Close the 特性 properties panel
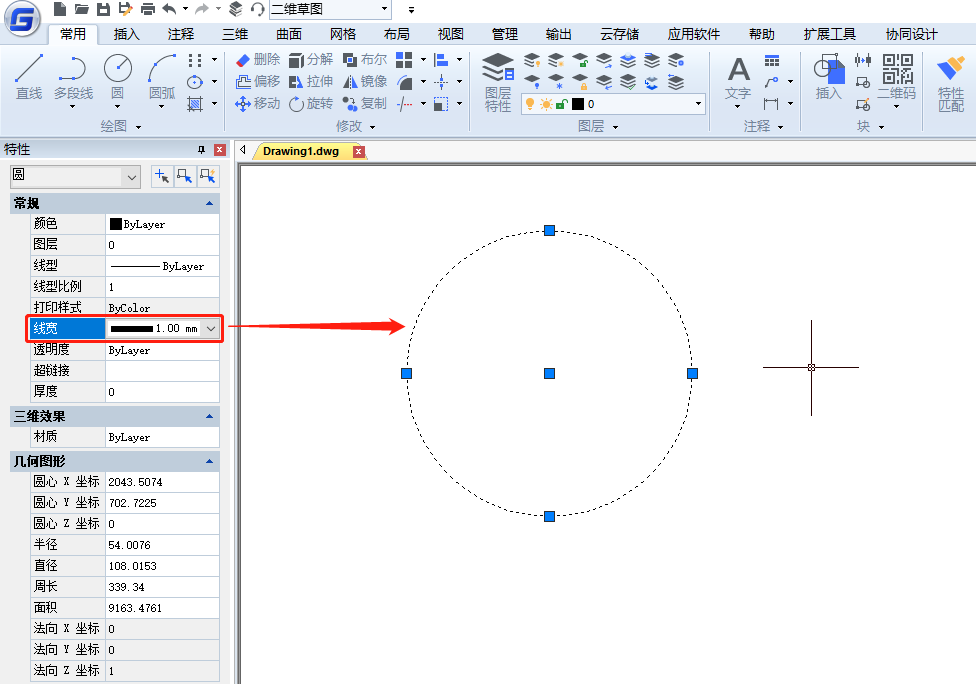 pos(219,149)
